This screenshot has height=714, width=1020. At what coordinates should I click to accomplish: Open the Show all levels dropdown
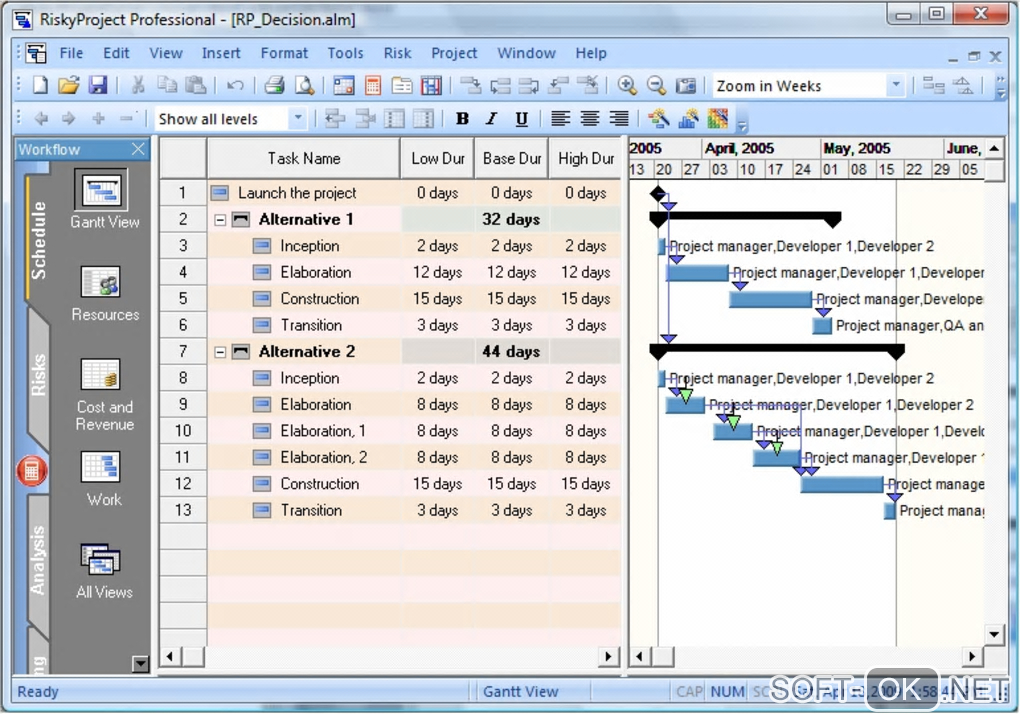(x=297, y=119)
